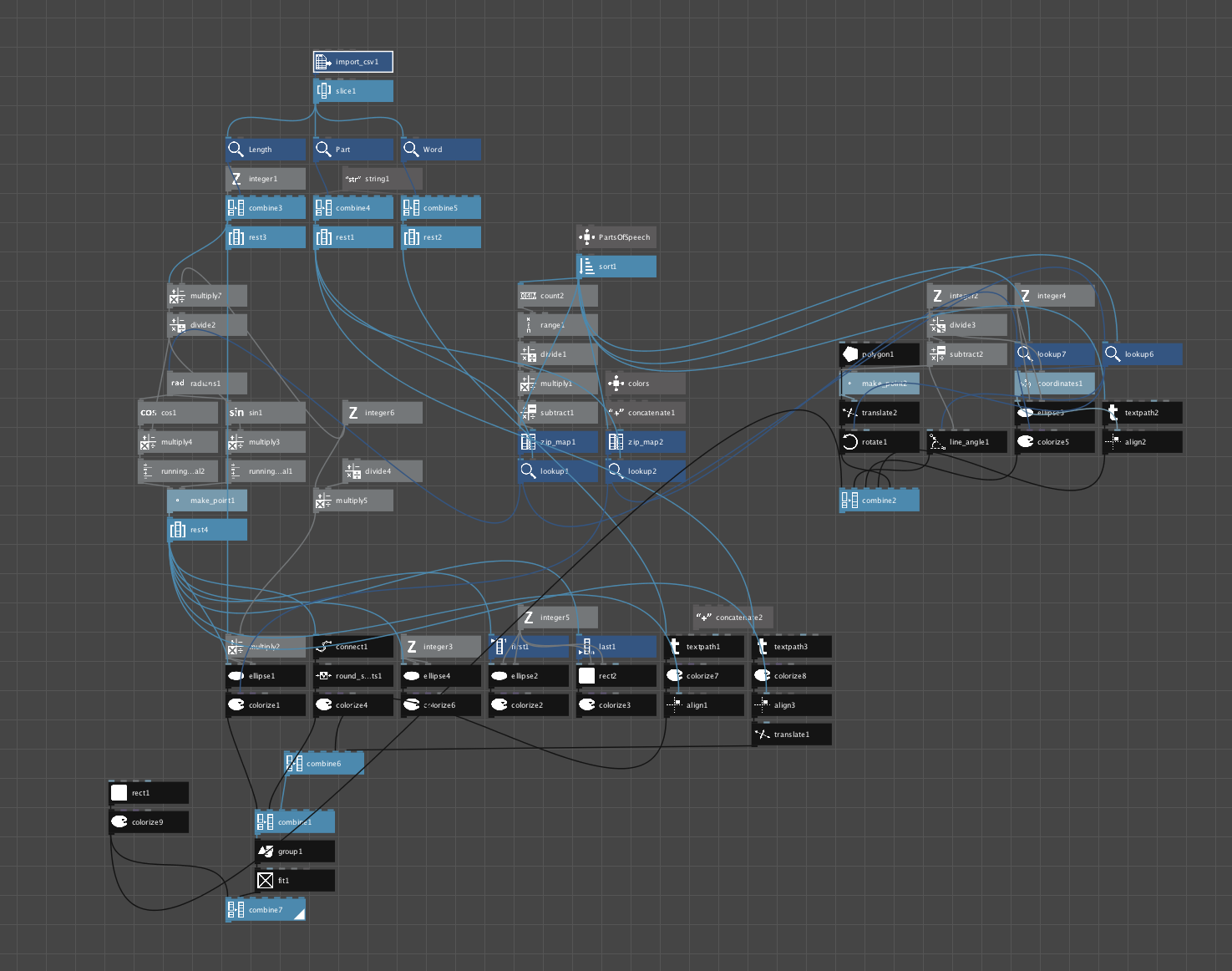Click the colorize4 node
This screenshot has width=1232, height=971.
tap(353, 705)
